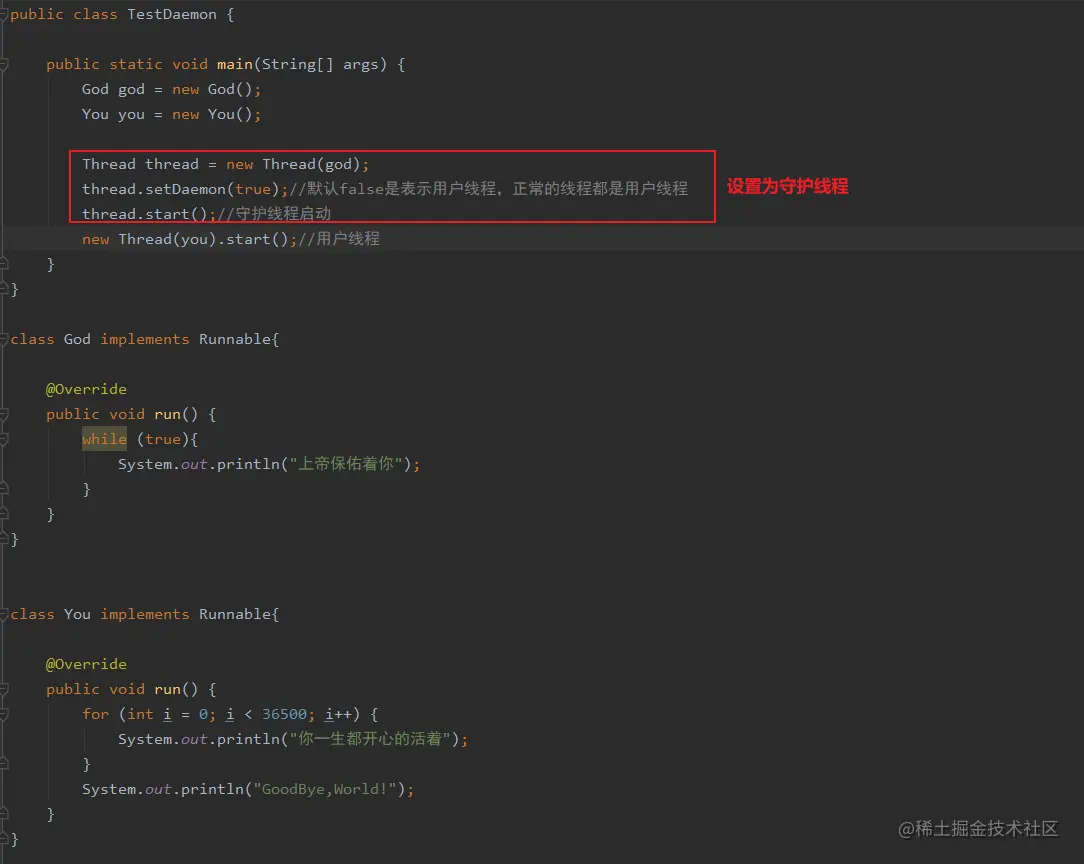
Task: Click the comment starting '//默认false'
Action: [x=488, y=189]
